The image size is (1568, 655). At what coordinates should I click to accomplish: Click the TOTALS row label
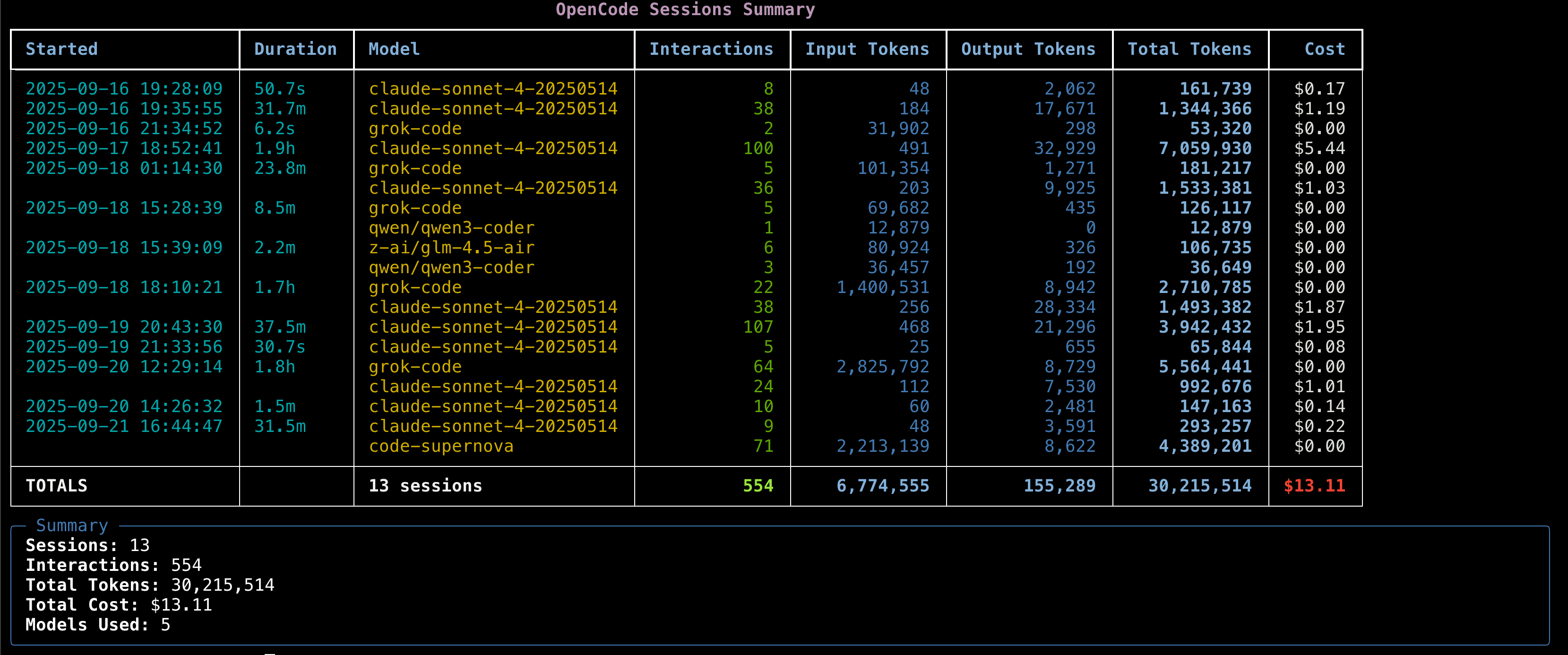coord(57,486)
